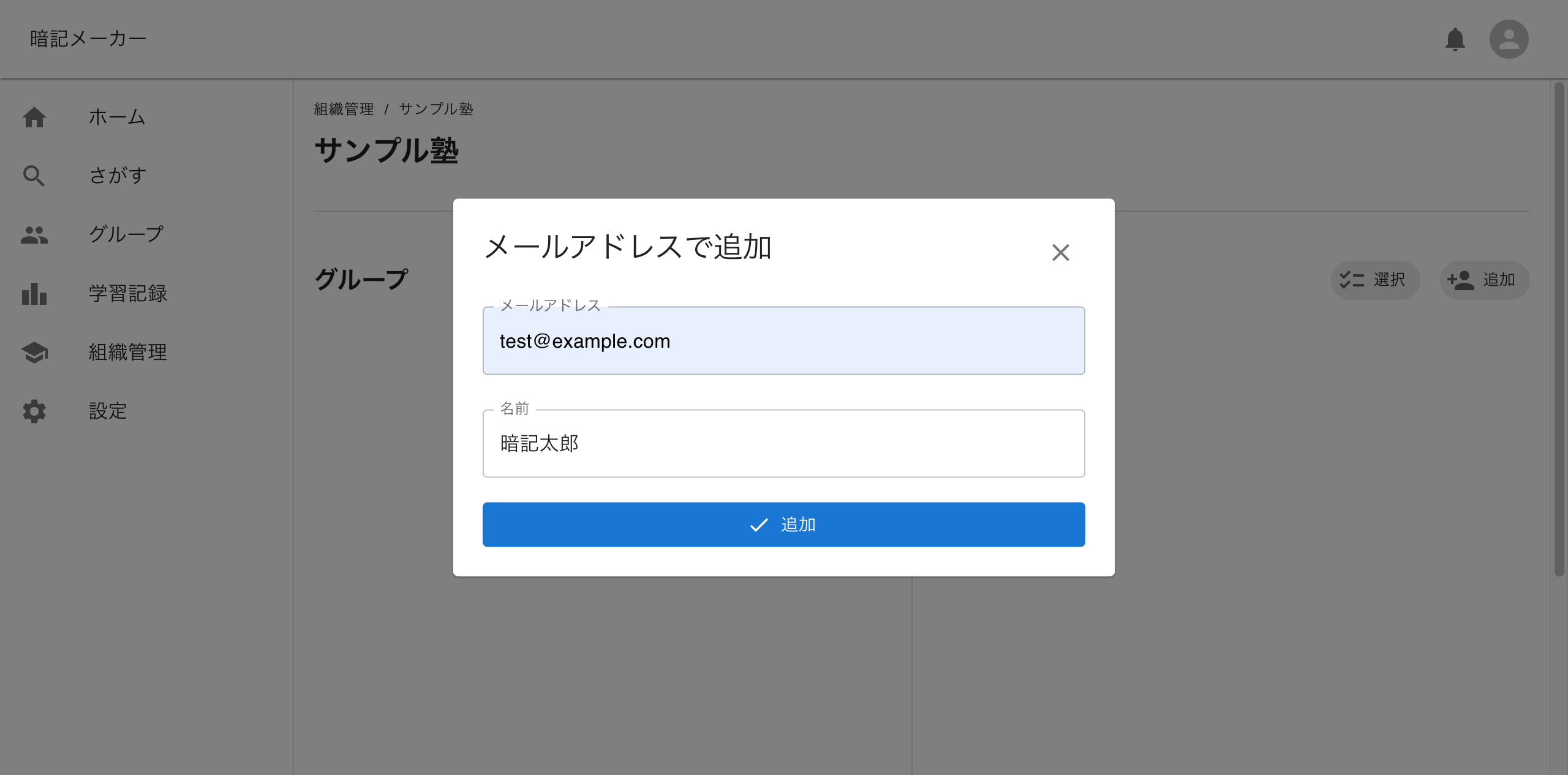This screenshot has height=775, width=1568.
Task: Close the メールアドレスで追加 dialog
Action: (1060, 252)
